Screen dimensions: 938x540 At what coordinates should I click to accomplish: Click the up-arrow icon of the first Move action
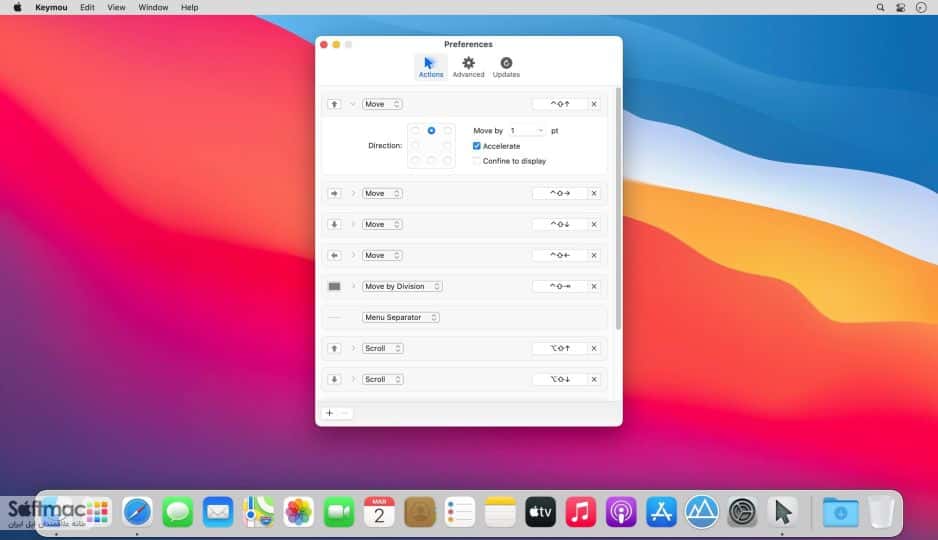point(334,104)
